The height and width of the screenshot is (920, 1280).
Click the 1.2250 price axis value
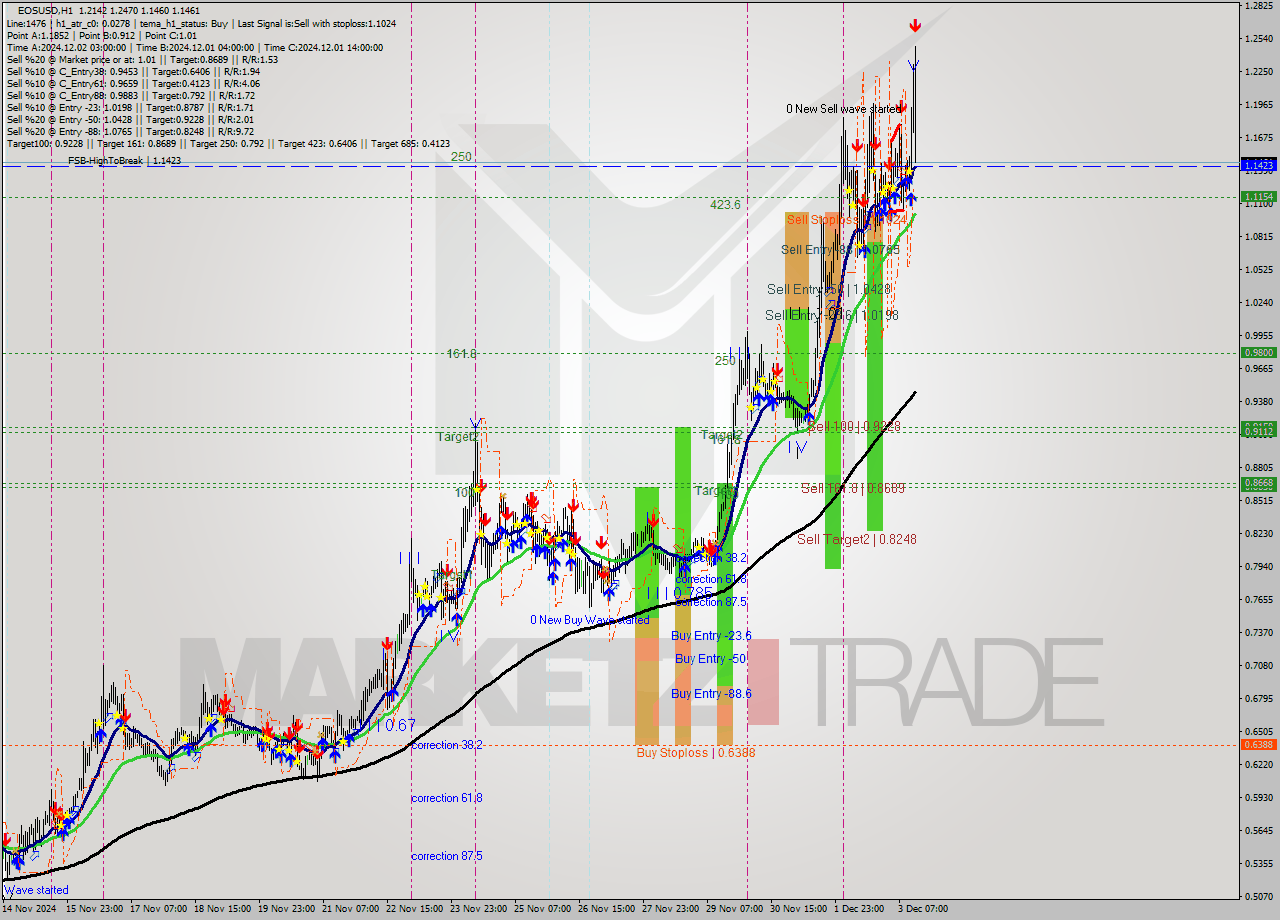tap(1258, 72)
